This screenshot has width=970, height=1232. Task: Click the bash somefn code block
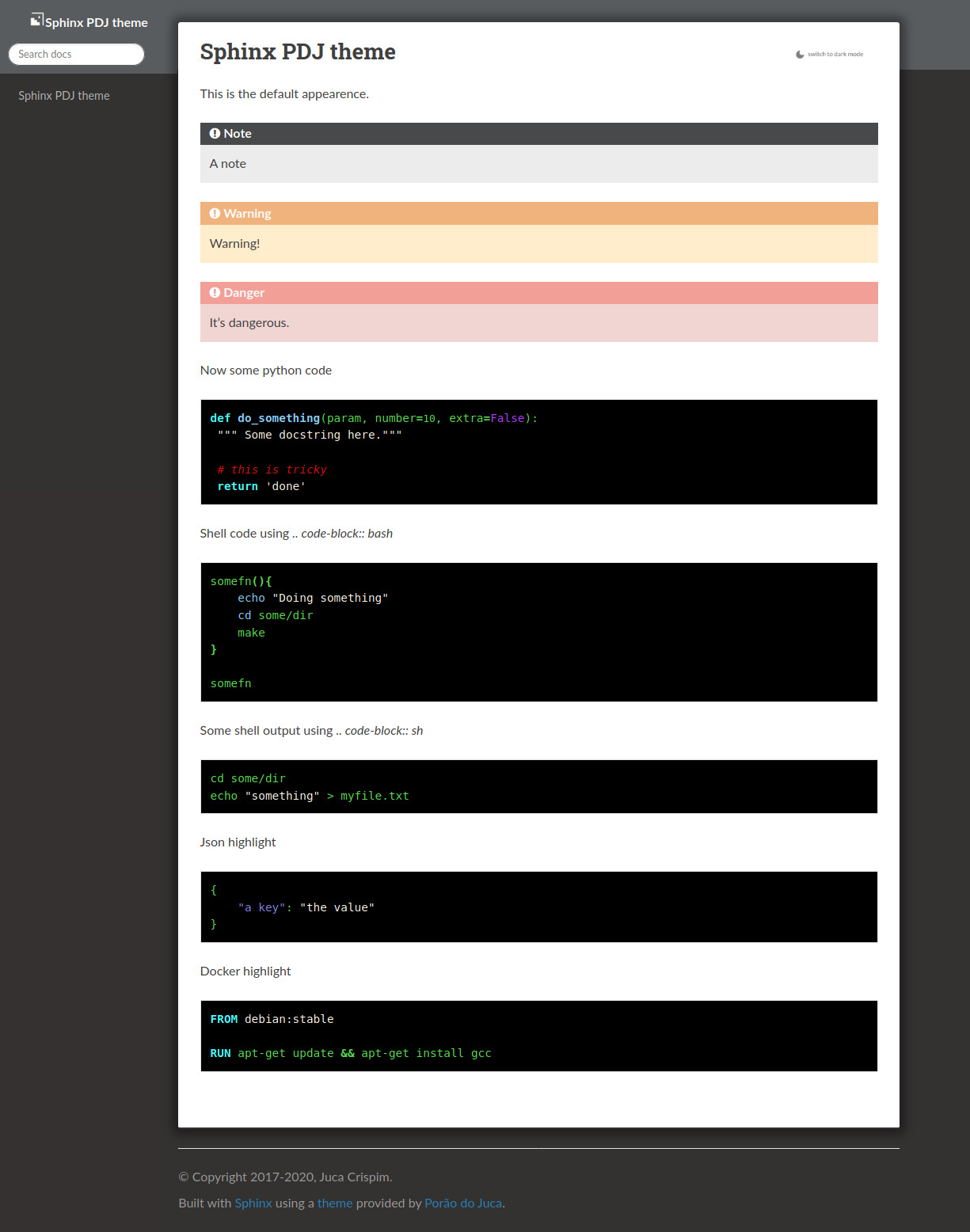(538, 632)
